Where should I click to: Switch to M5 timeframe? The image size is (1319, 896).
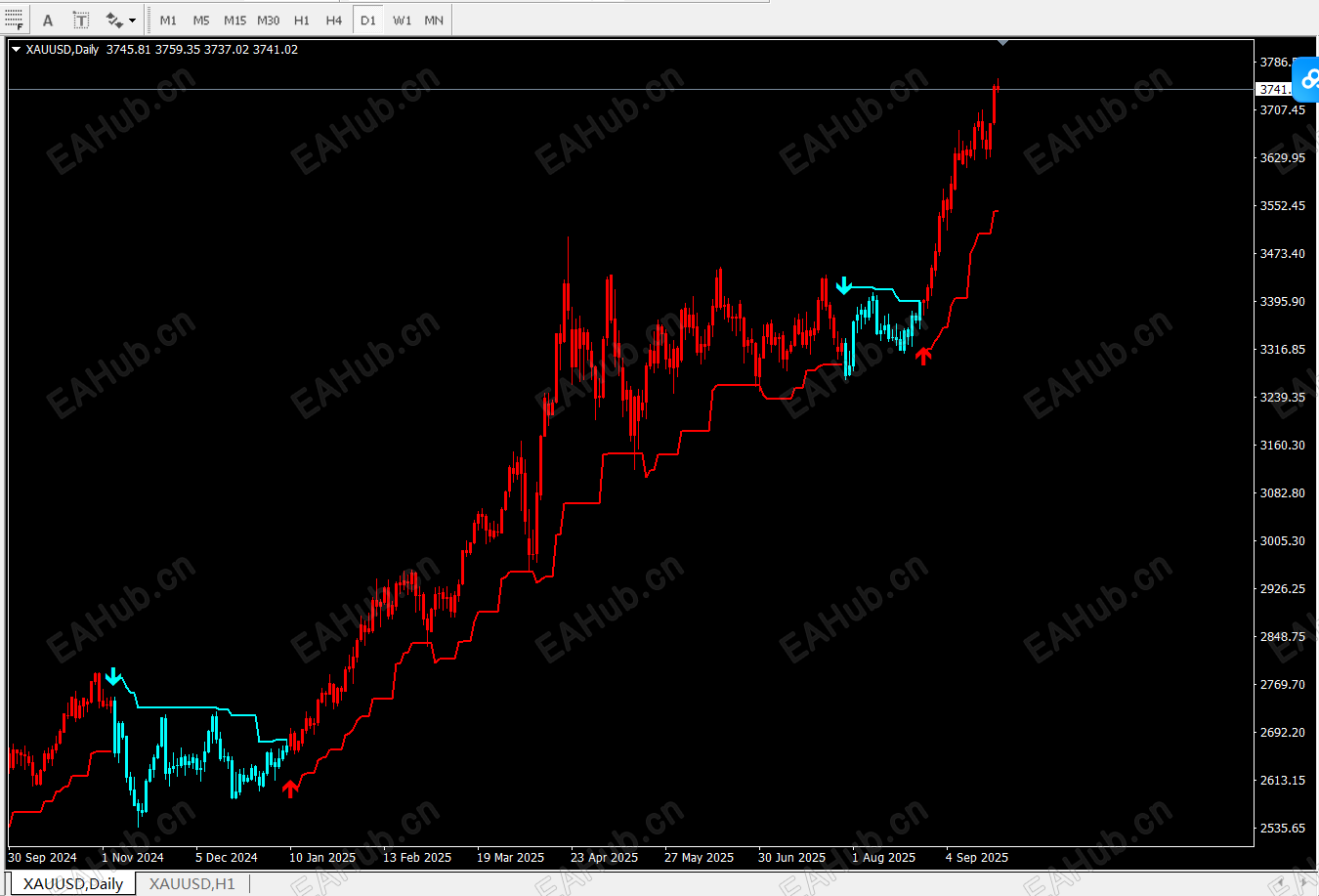(x=201, y=20)
